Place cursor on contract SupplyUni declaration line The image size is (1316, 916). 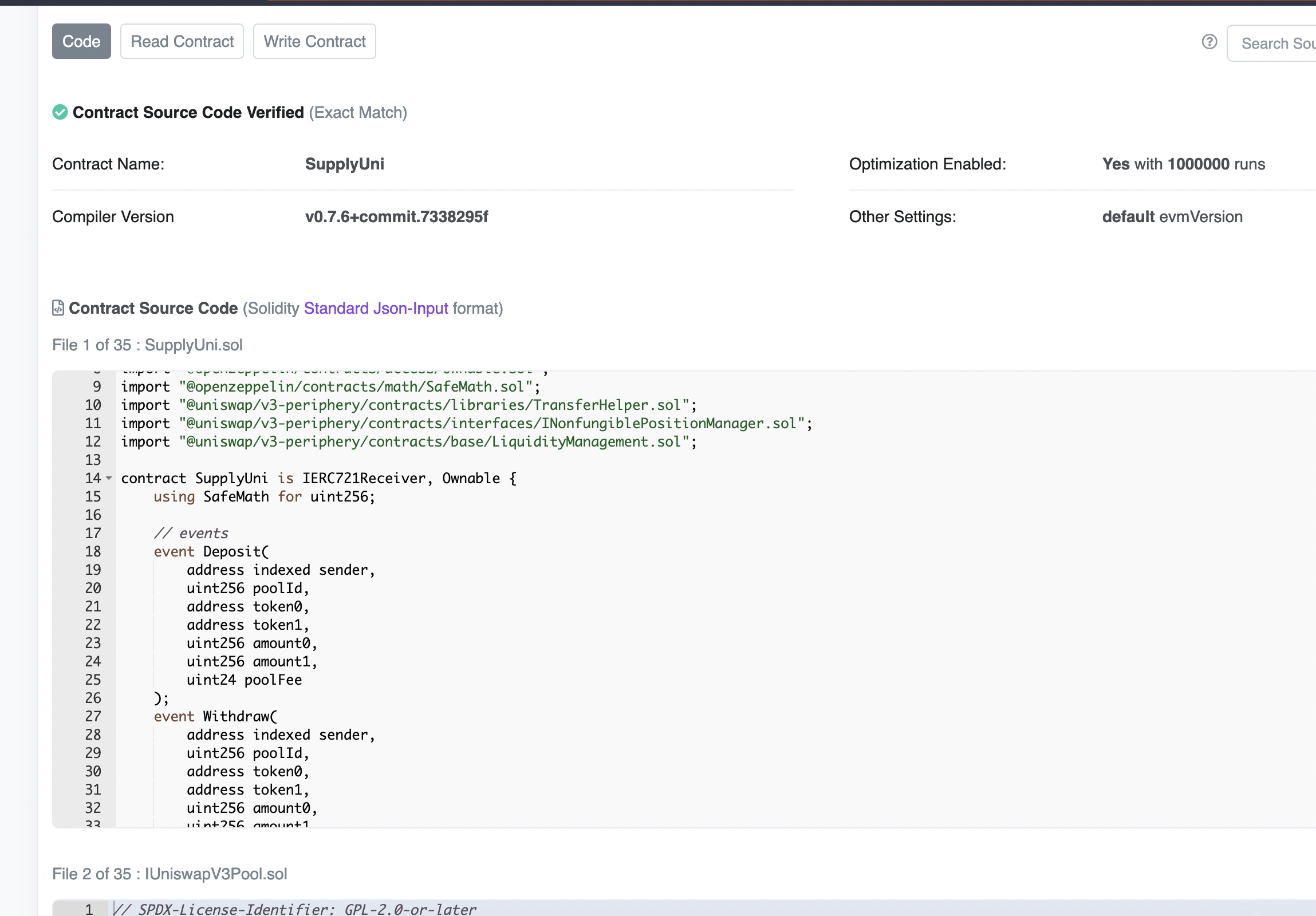(318, 479)
